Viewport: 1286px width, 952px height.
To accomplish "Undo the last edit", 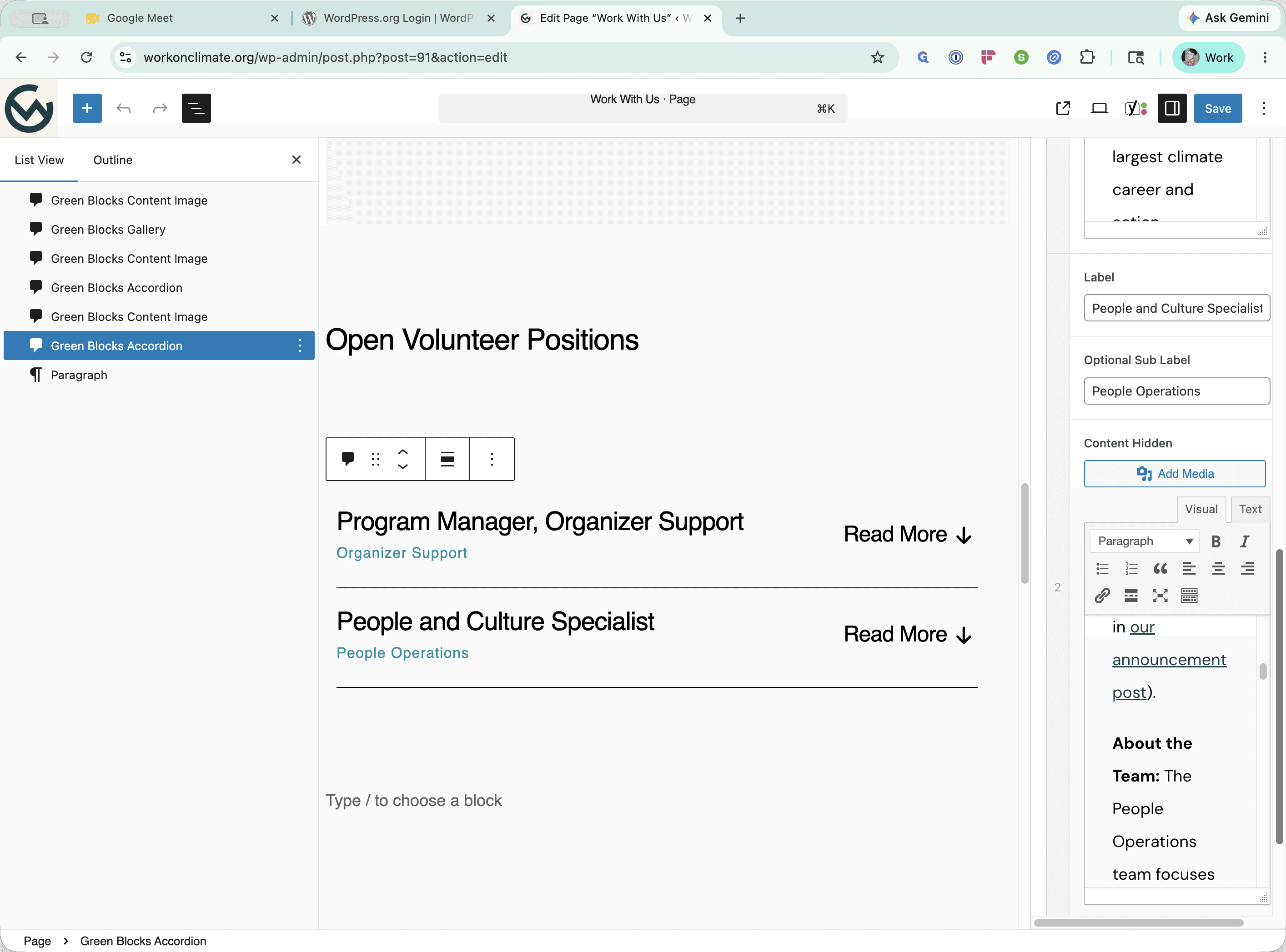I will click(124, 108).
